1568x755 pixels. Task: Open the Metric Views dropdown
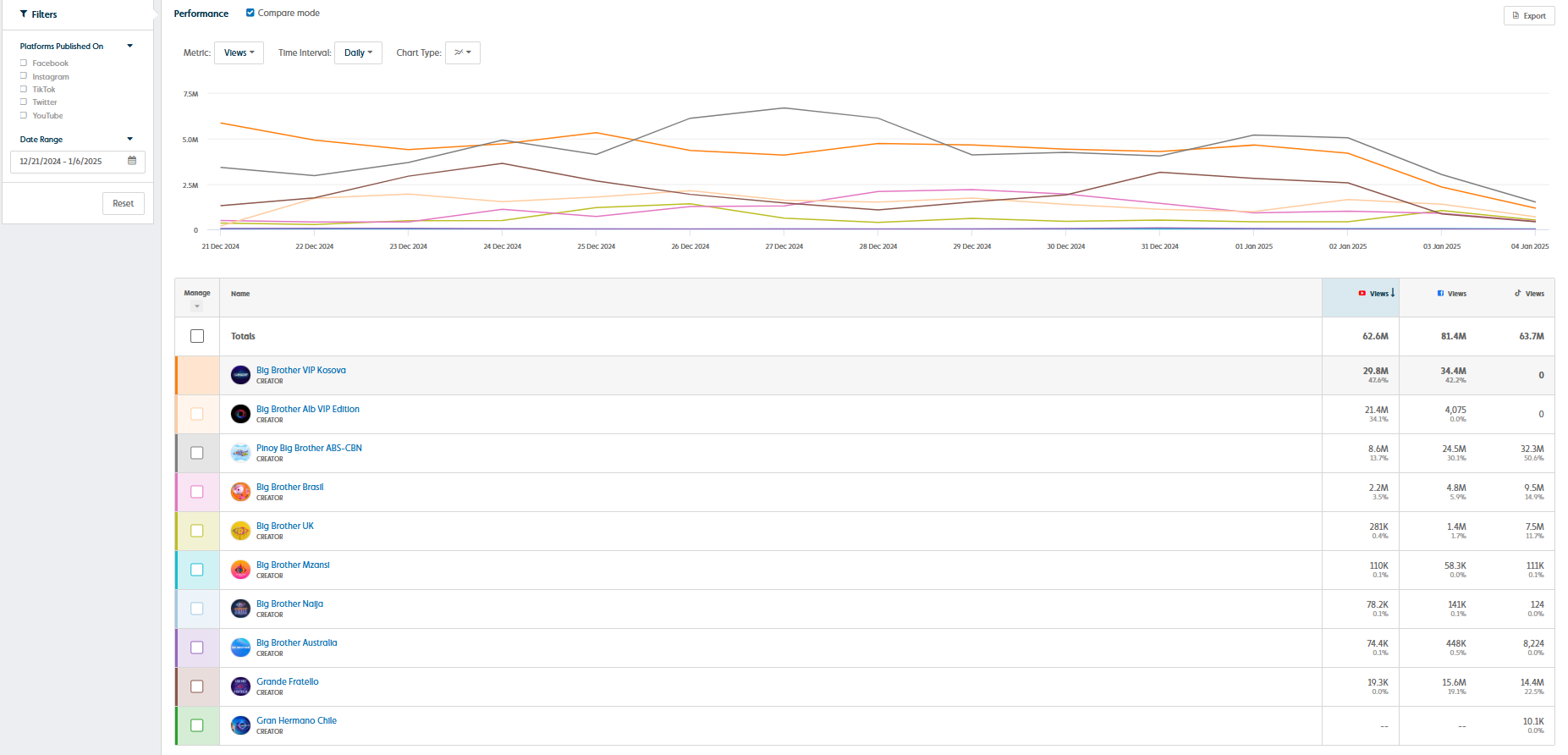pyautogui.click(x=239, y=52)
